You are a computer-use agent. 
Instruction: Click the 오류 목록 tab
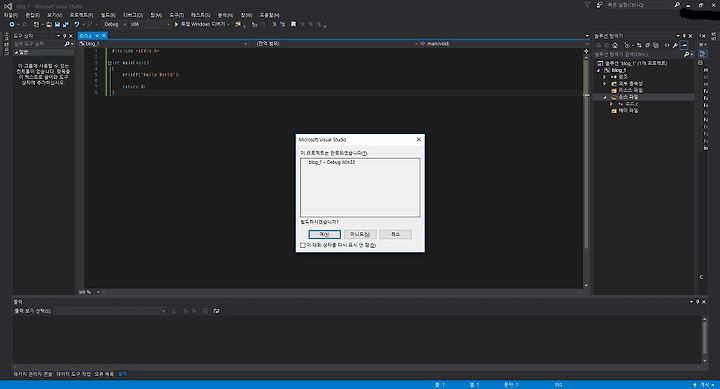click(104, 374)
